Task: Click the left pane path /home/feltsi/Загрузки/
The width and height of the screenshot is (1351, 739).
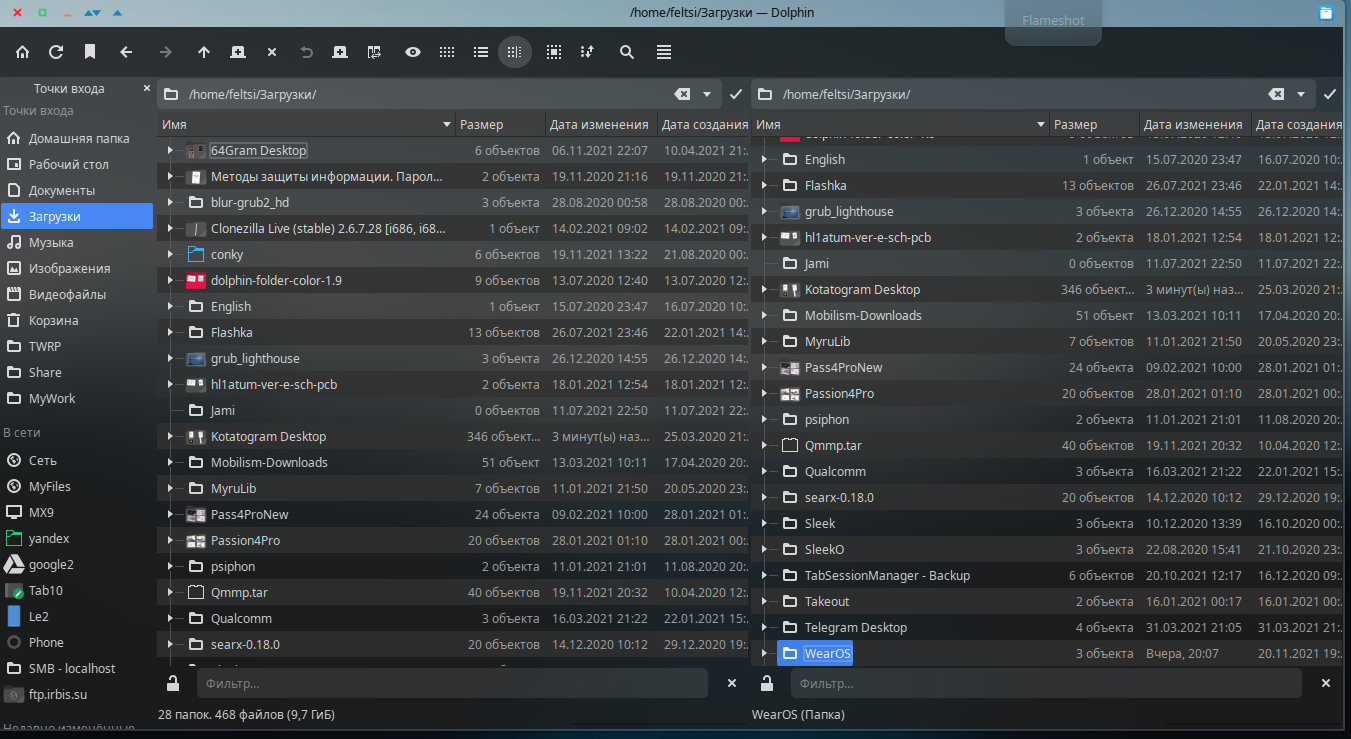Action: click(253, 94)
